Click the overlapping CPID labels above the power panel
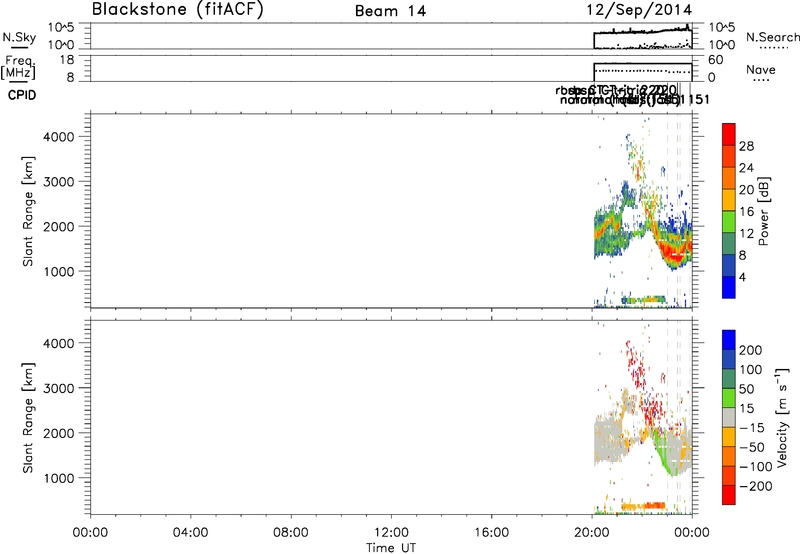Image resolution: width=800 pixels, height=554 pixels. click(x=632, y=95)
